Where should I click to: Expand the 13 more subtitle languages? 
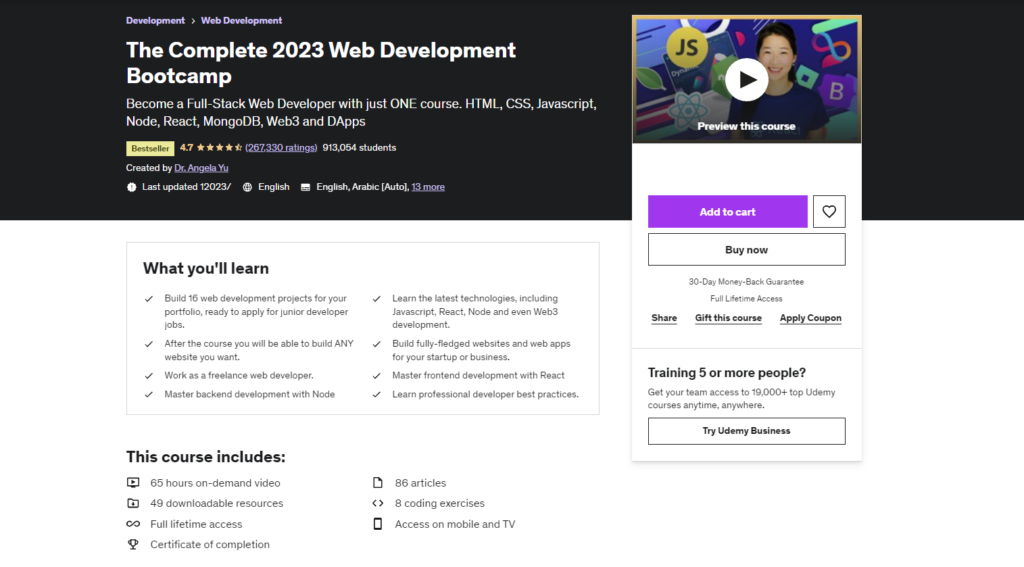coord(428,187)
